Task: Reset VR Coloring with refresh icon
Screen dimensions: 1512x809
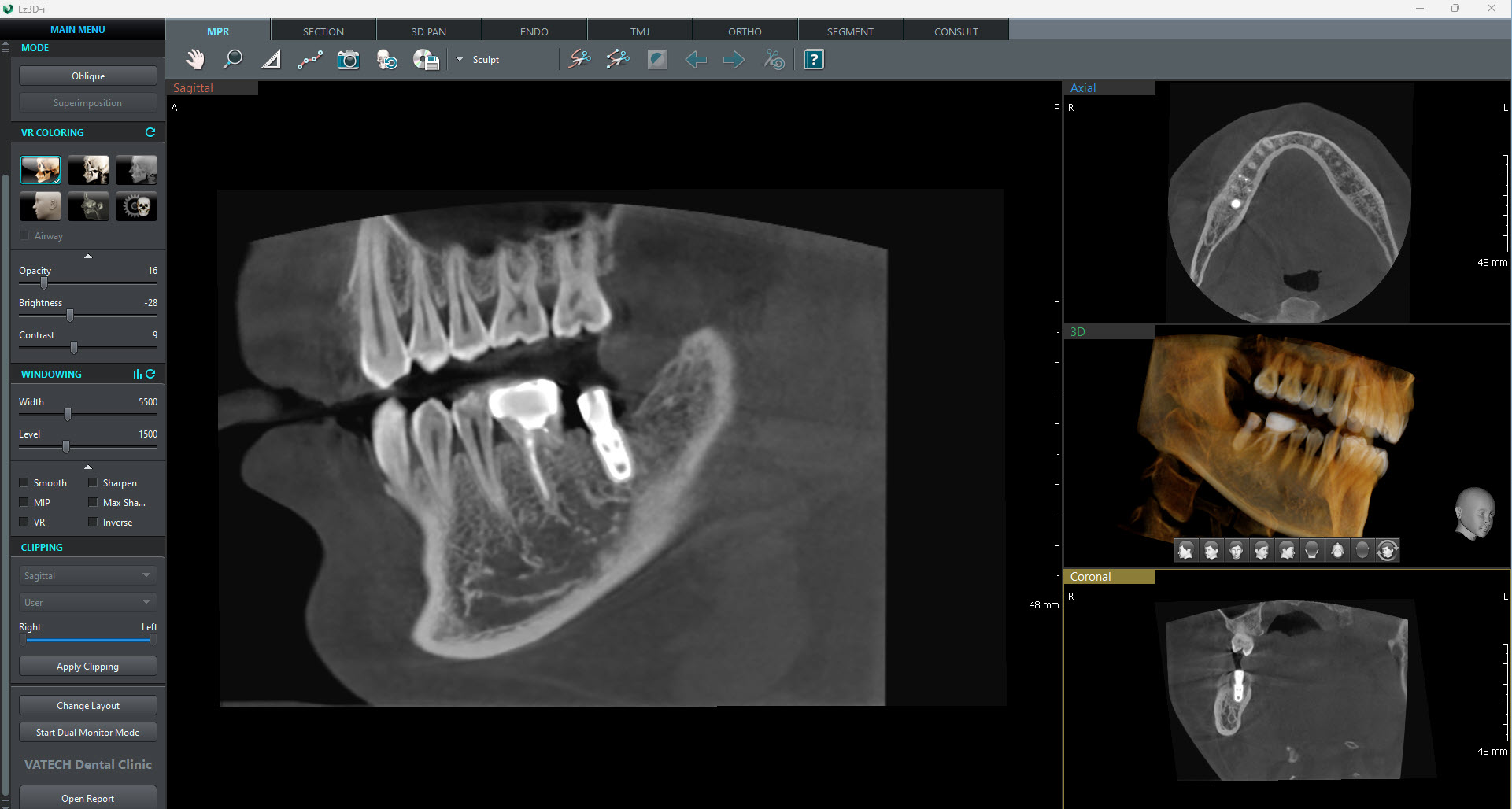Action: click(x=150, y=132)
